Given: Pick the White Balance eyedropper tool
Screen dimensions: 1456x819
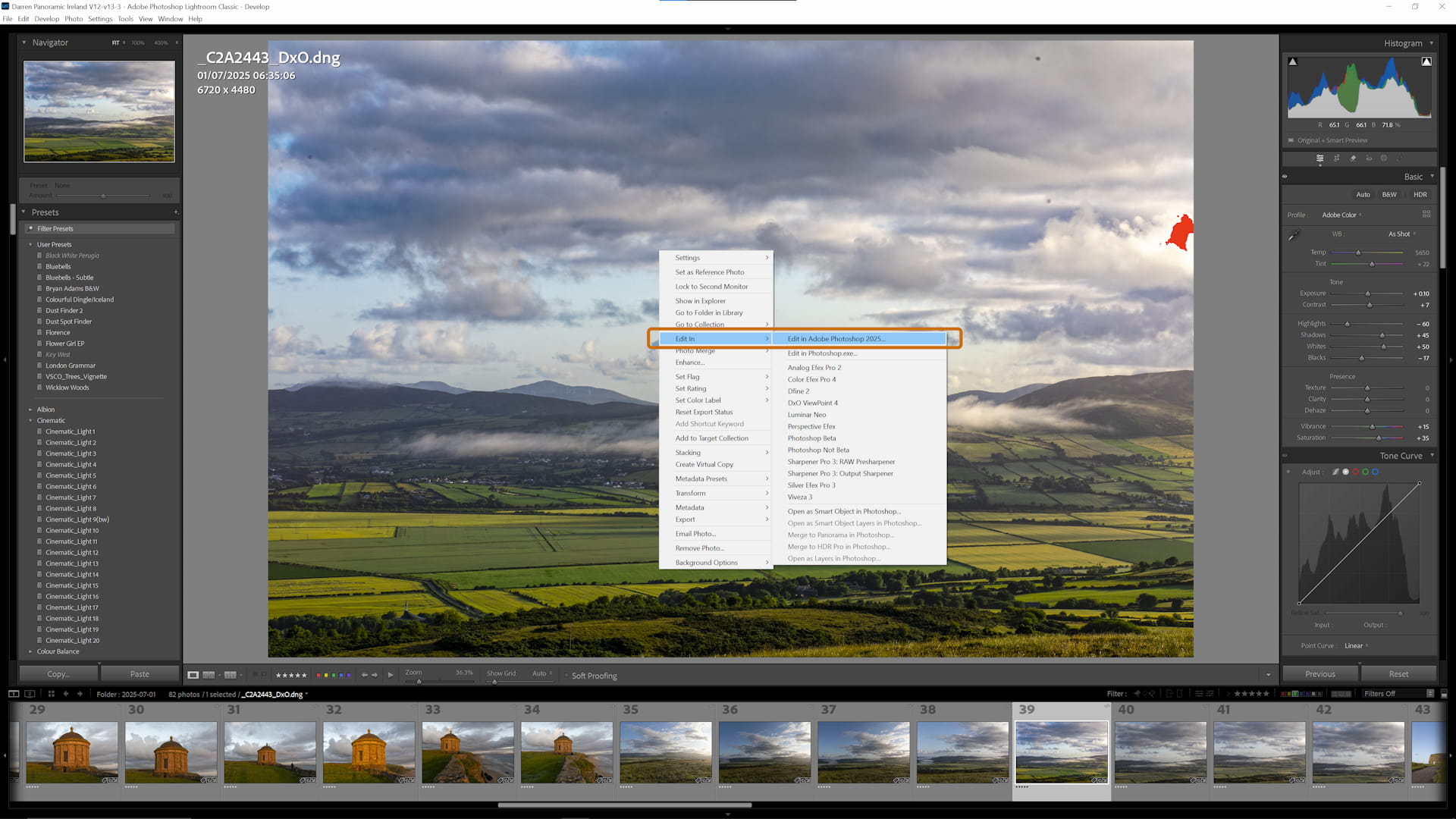Looking at the screenshot, I should [1294, 236].
